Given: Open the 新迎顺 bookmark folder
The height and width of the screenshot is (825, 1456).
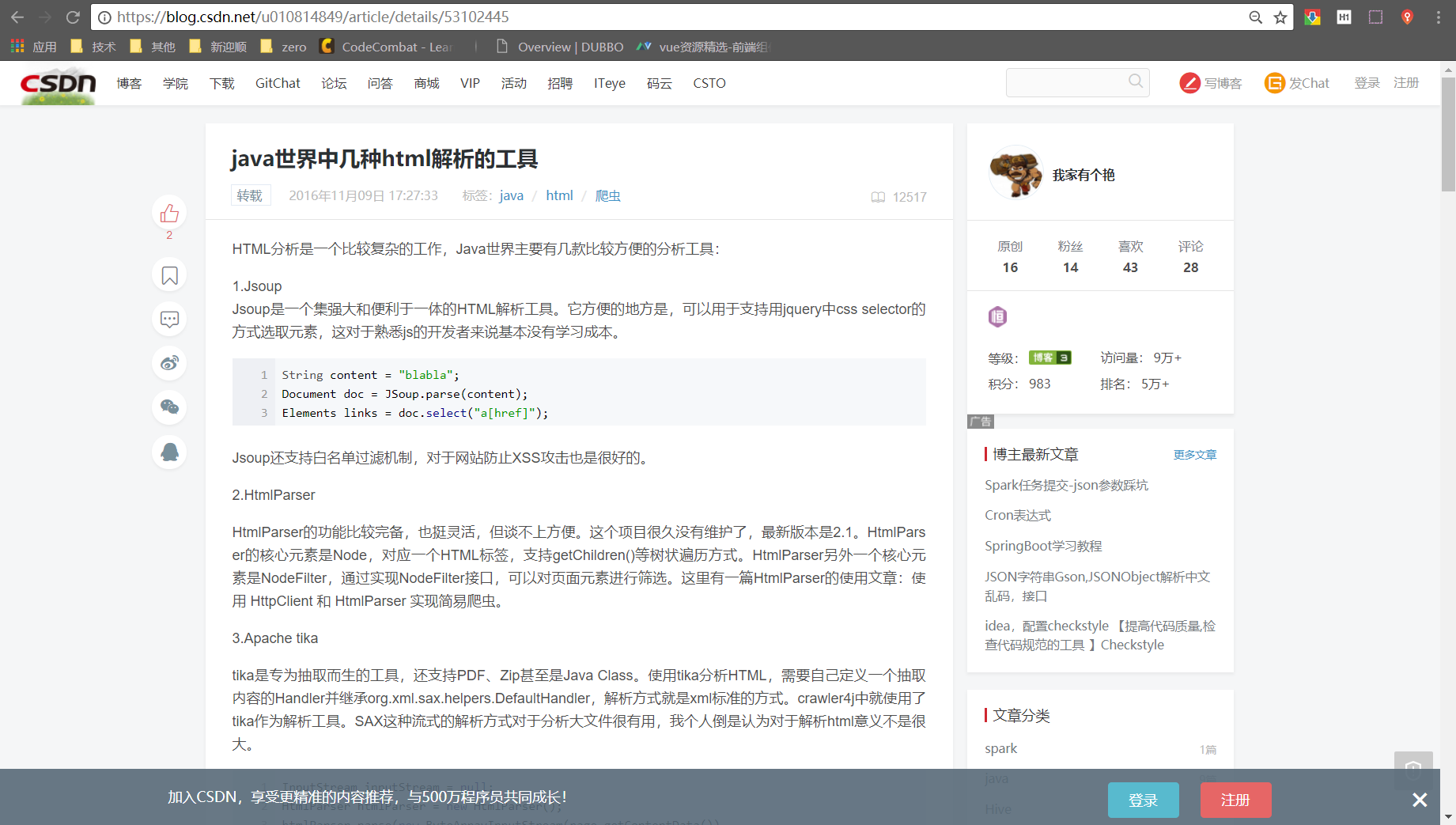Looking at the screenshot, I should (218, 47).
